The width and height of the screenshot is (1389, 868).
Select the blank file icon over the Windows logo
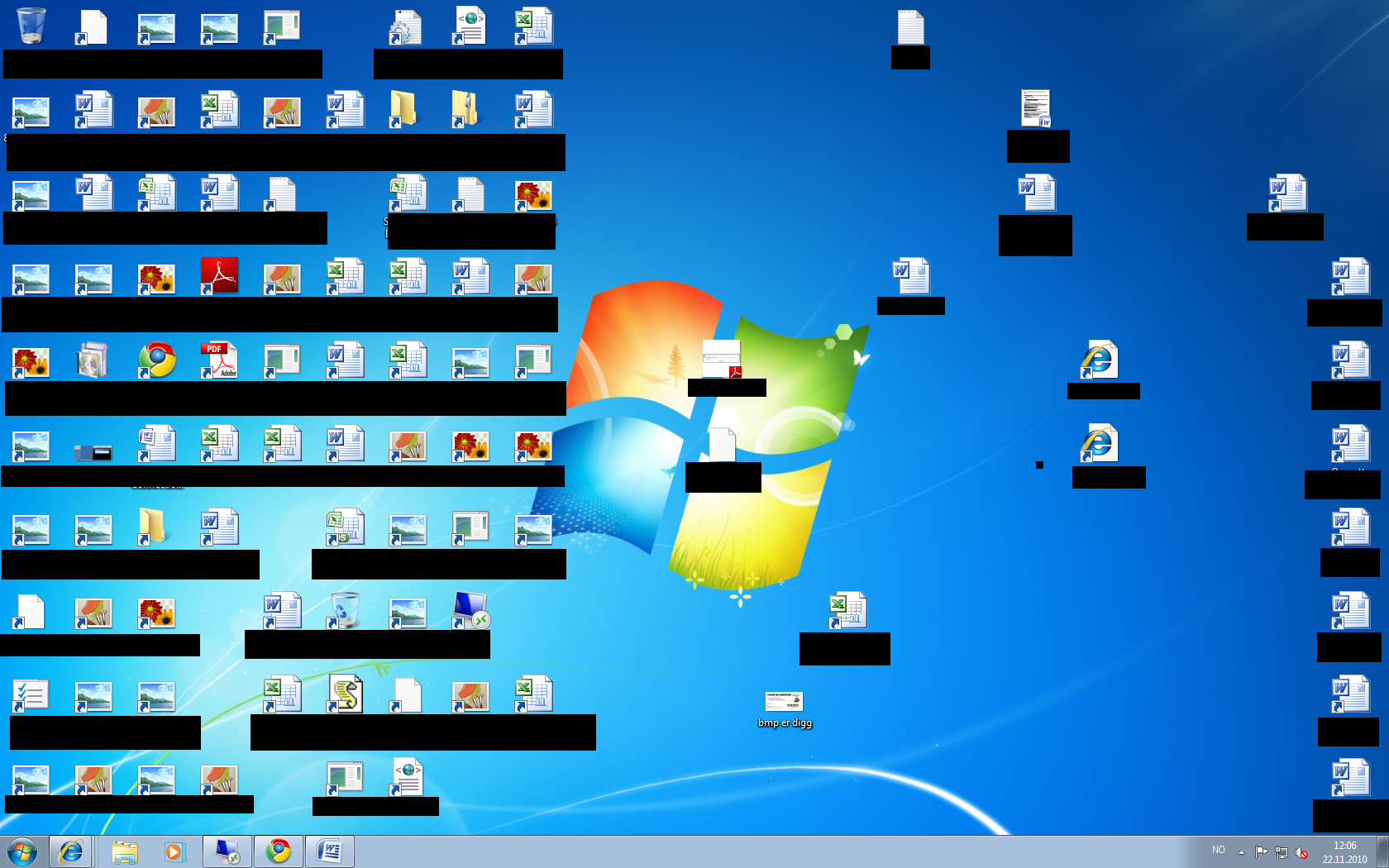[722, 445]
